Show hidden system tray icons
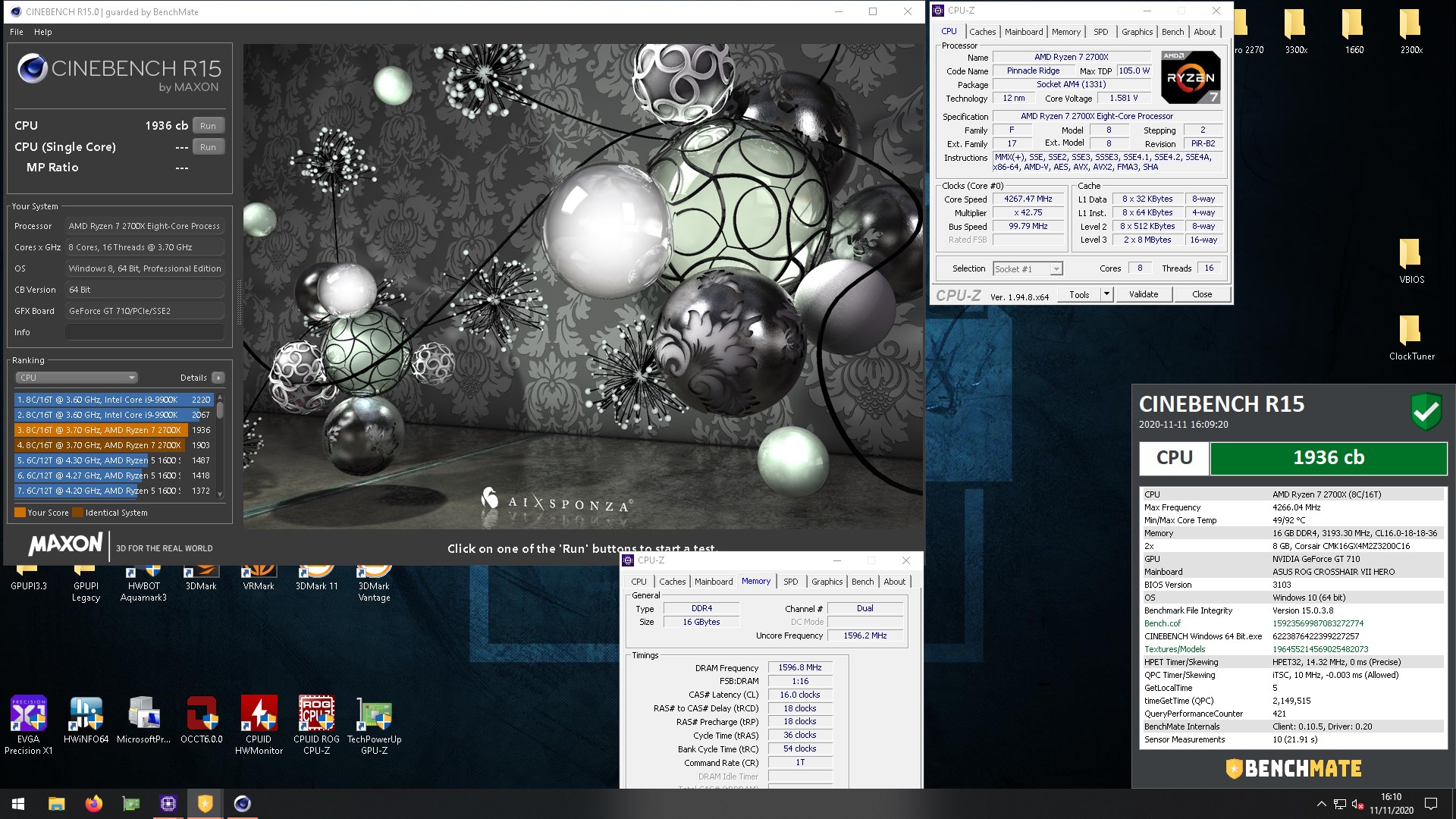1456x819 pixels. (x=1321, y=804)
